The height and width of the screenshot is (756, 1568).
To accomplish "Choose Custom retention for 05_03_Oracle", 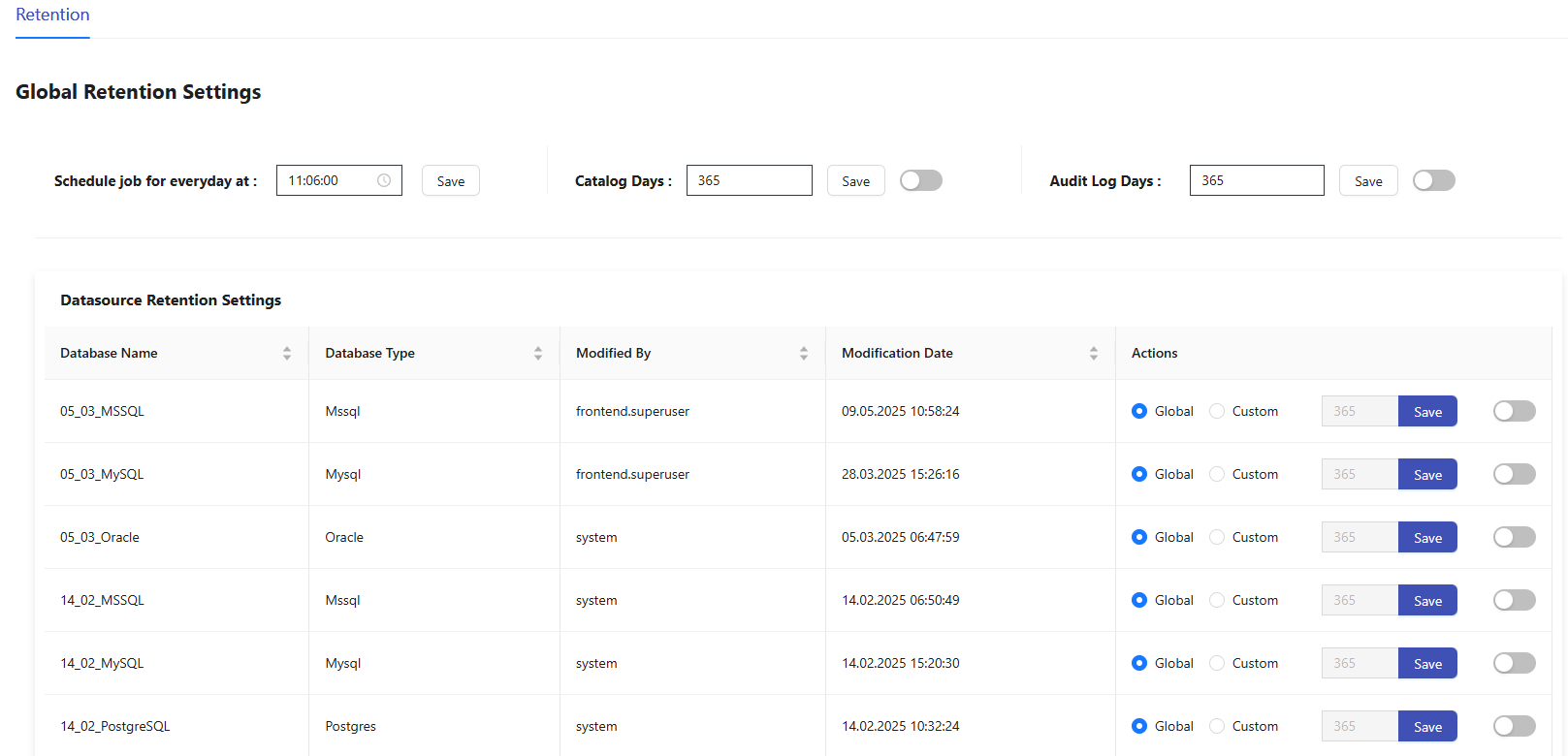I will click(1217, 537).
